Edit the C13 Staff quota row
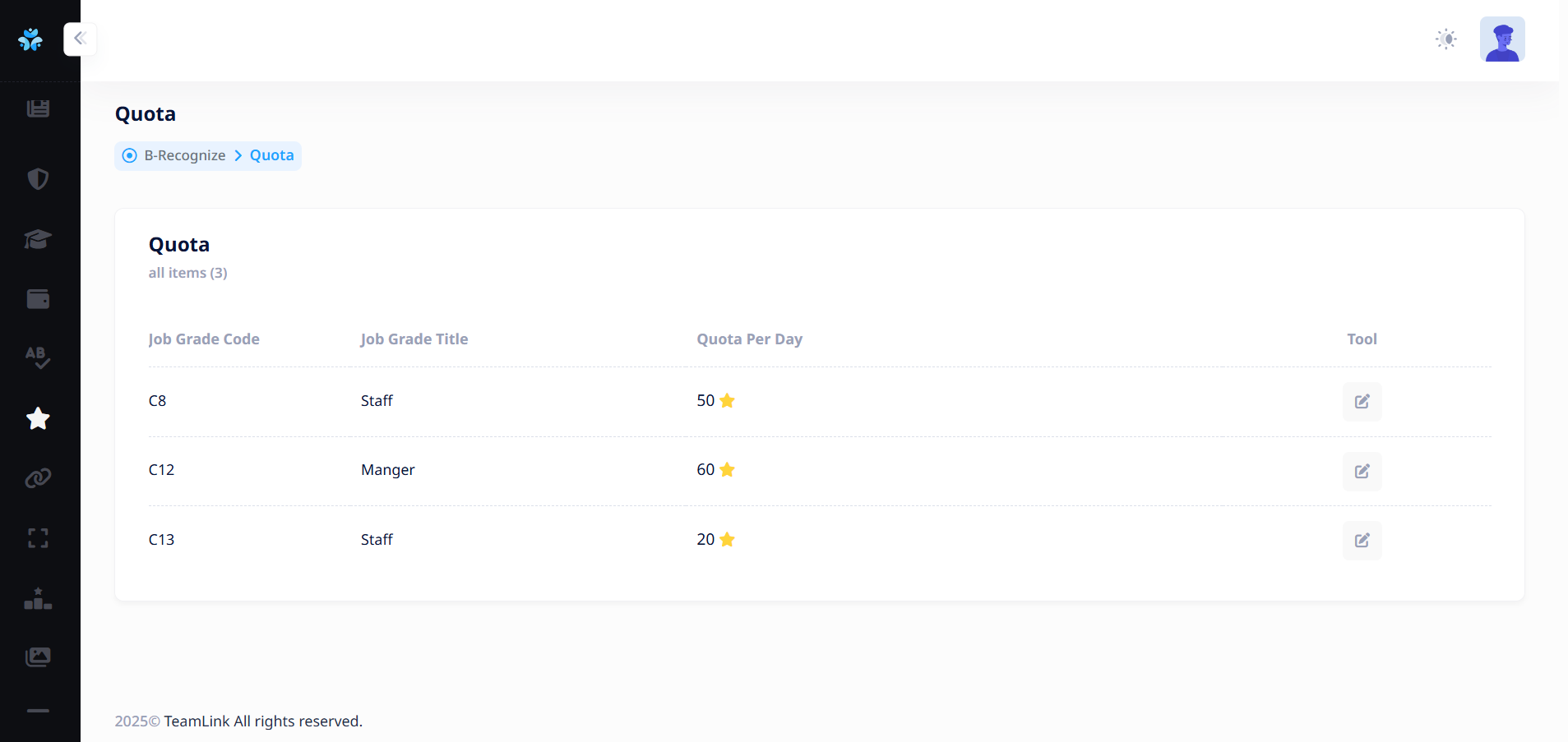This screenshot has width=1568, height=742. click(x=1362, y=541)
